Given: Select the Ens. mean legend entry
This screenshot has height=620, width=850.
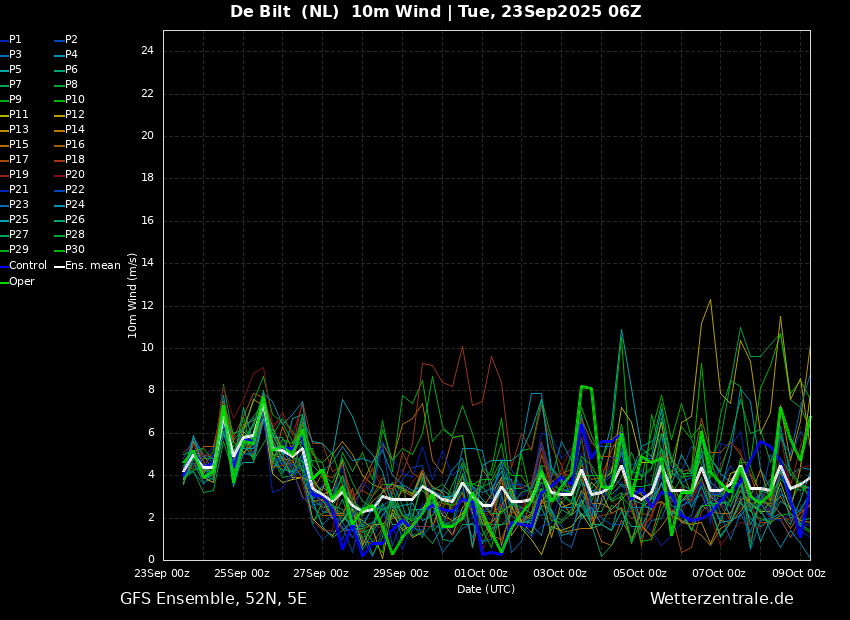Looking at the screenshot, I should [92, 266].
